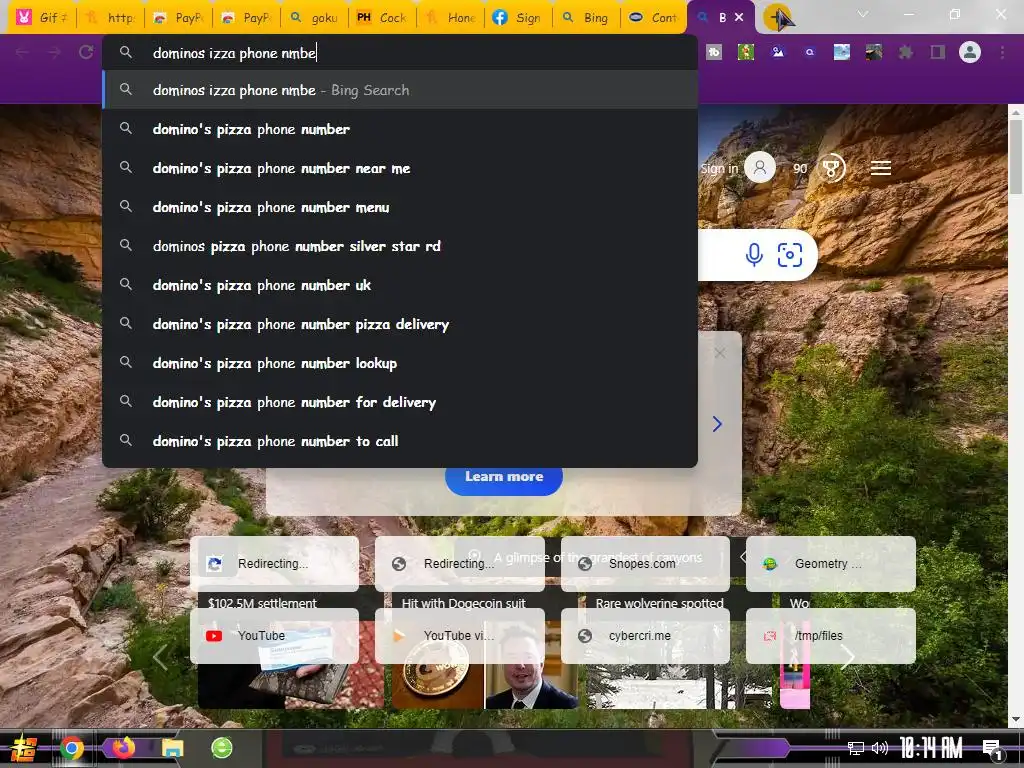Image resolution: width=1024 pixels, height=768 pixels.
Task: Toggle the browser side panel
Action: 938,52
